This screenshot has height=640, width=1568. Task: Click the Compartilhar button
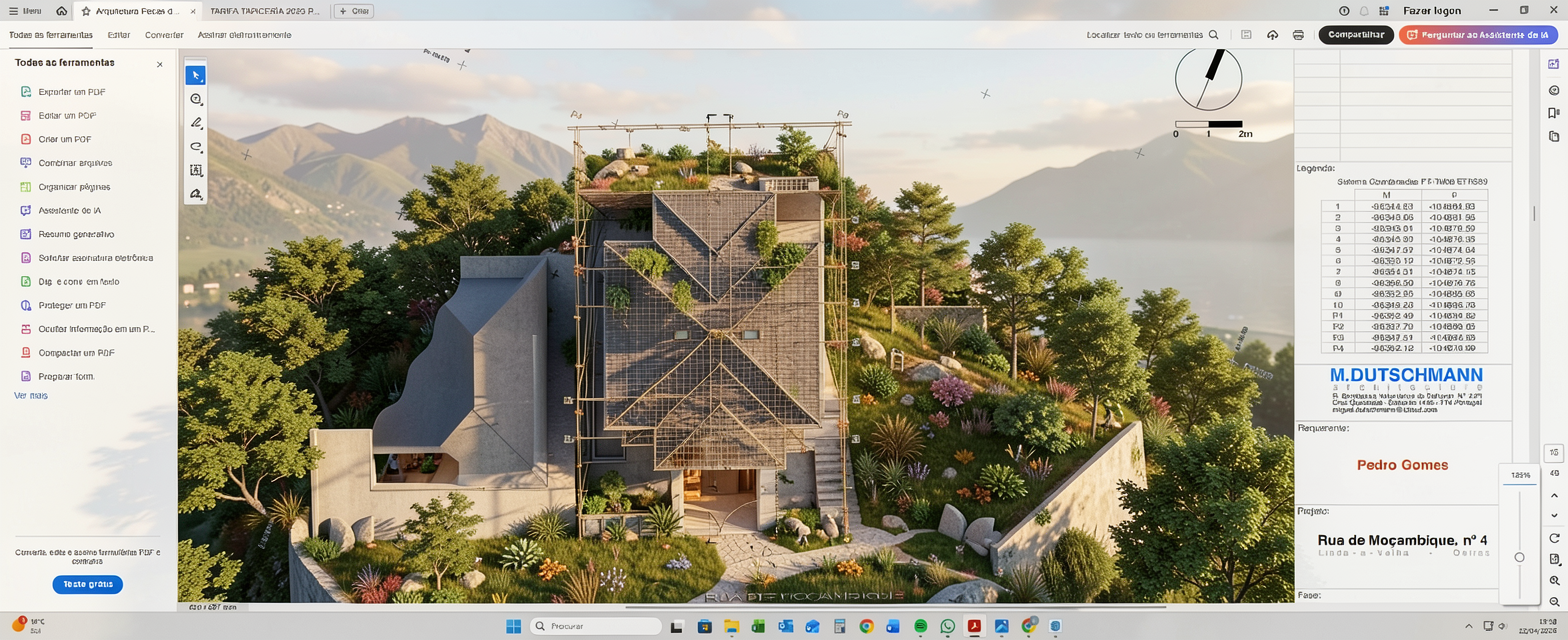pyautogui.click(x=1355, y=35)
